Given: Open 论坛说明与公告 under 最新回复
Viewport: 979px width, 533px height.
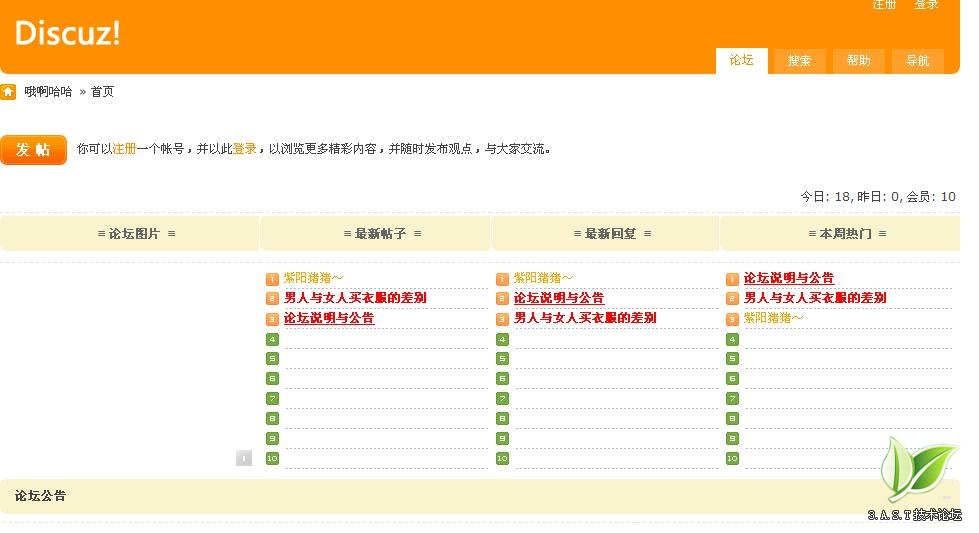Looking at the screenshot, I should (559, 298).
